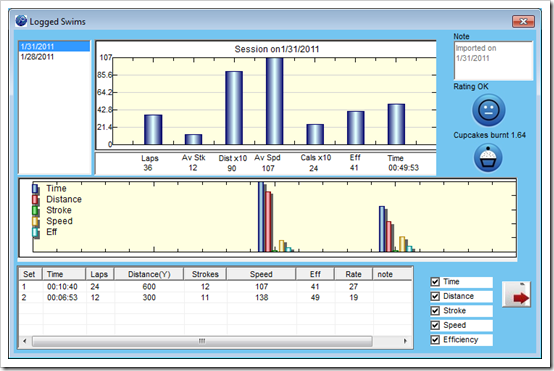Click the speed value 138
This screenshot has height=371, width=554.
(x=261, y=298)
